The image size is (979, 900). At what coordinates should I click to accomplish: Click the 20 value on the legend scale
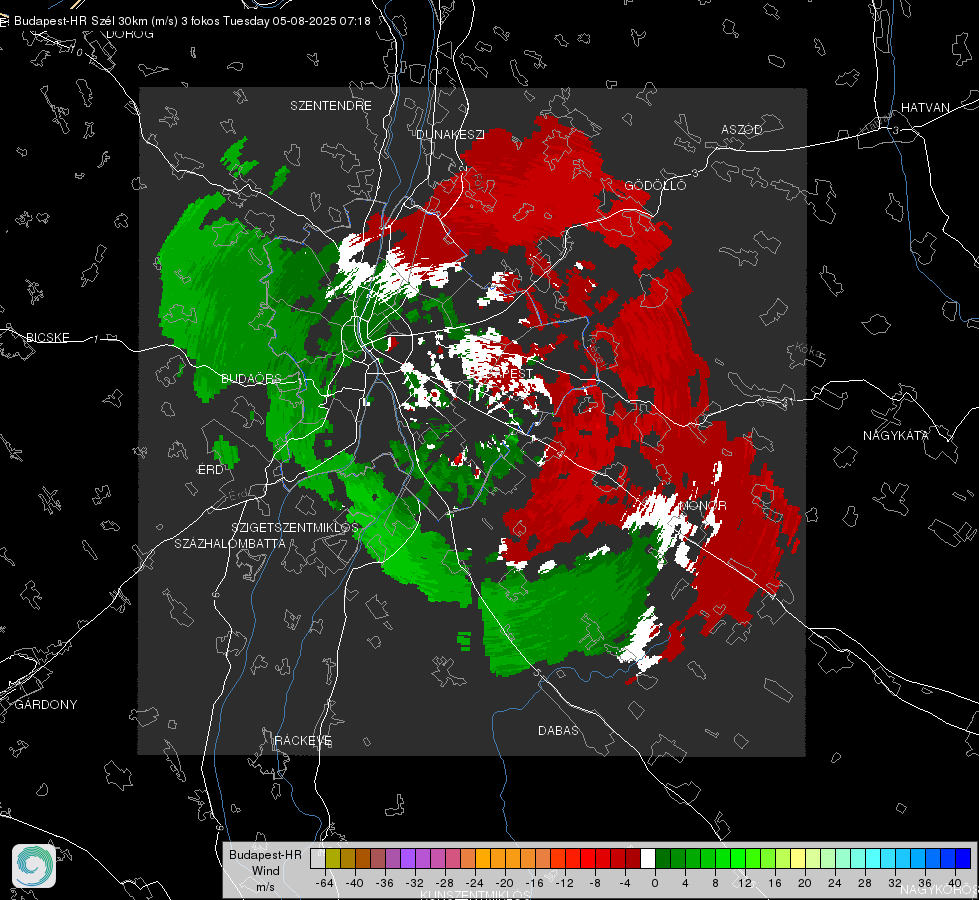(x=804, y=884)
